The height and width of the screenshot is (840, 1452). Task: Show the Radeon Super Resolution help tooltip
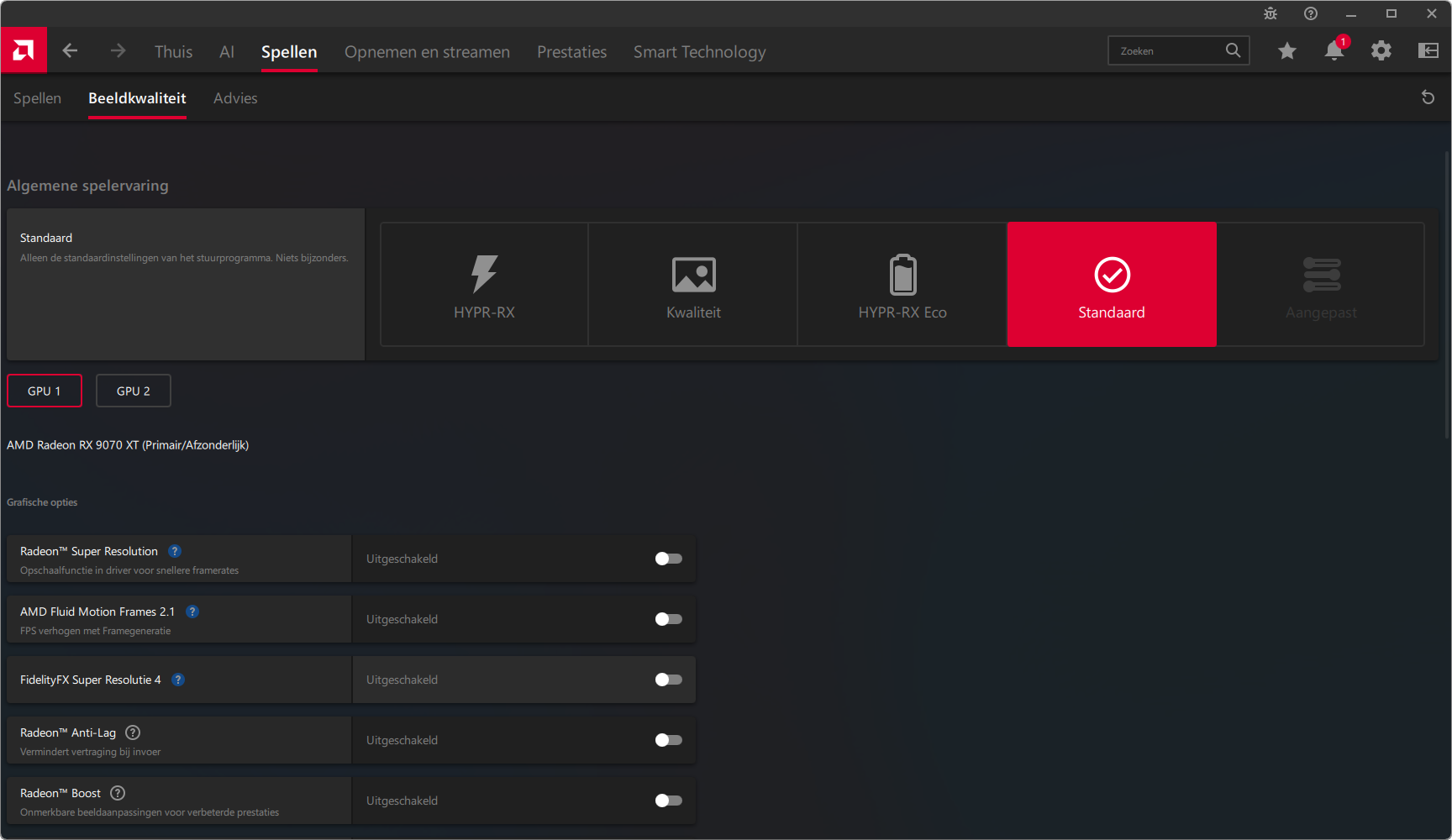[x=175, y=551]
